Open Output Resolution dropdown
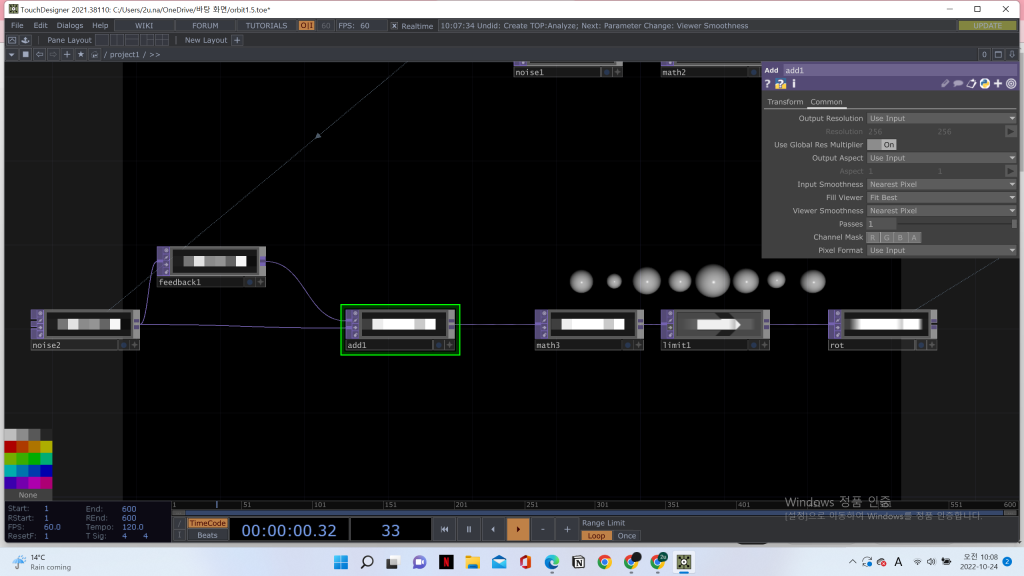The height and width of the screenshot is (576, 1024). (942, 118)
